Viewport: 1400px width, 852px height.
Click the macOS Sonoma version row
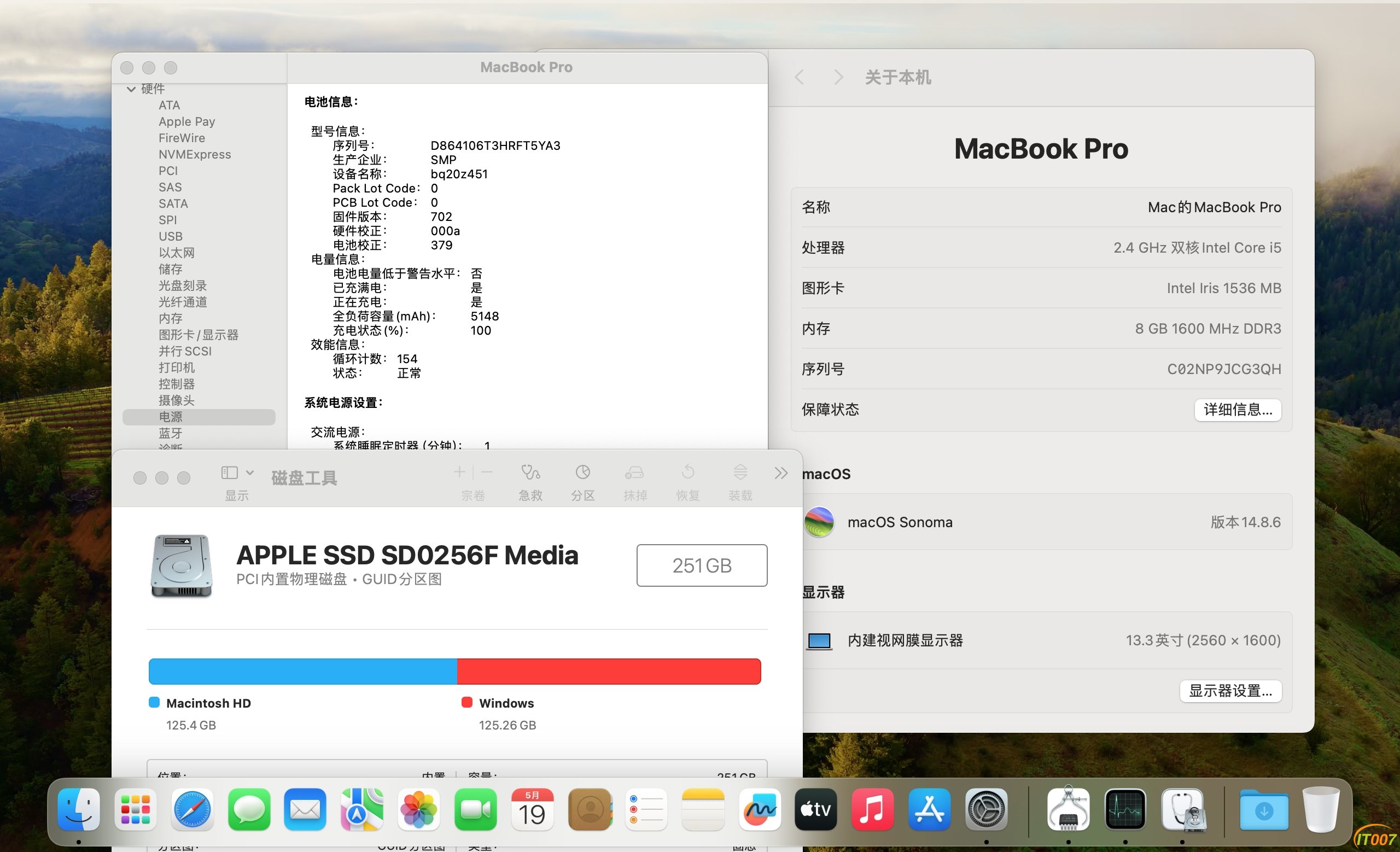pyautogui.click(x=1042, y=522)
